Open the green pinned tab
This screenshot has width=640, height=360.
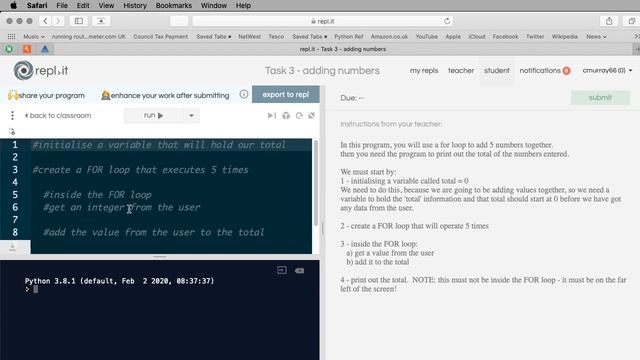[9, 49]
